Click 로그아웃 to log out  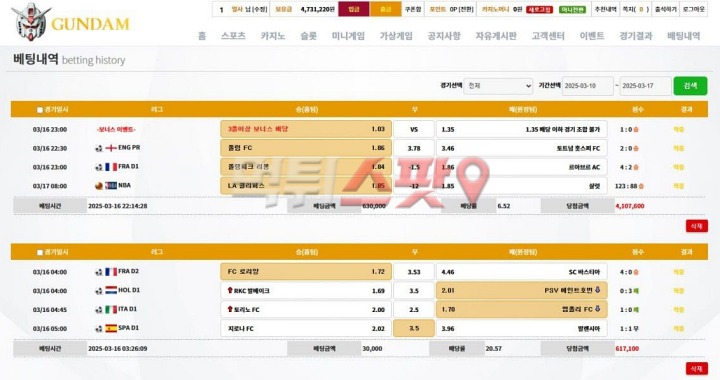click(x=693, y=9)
